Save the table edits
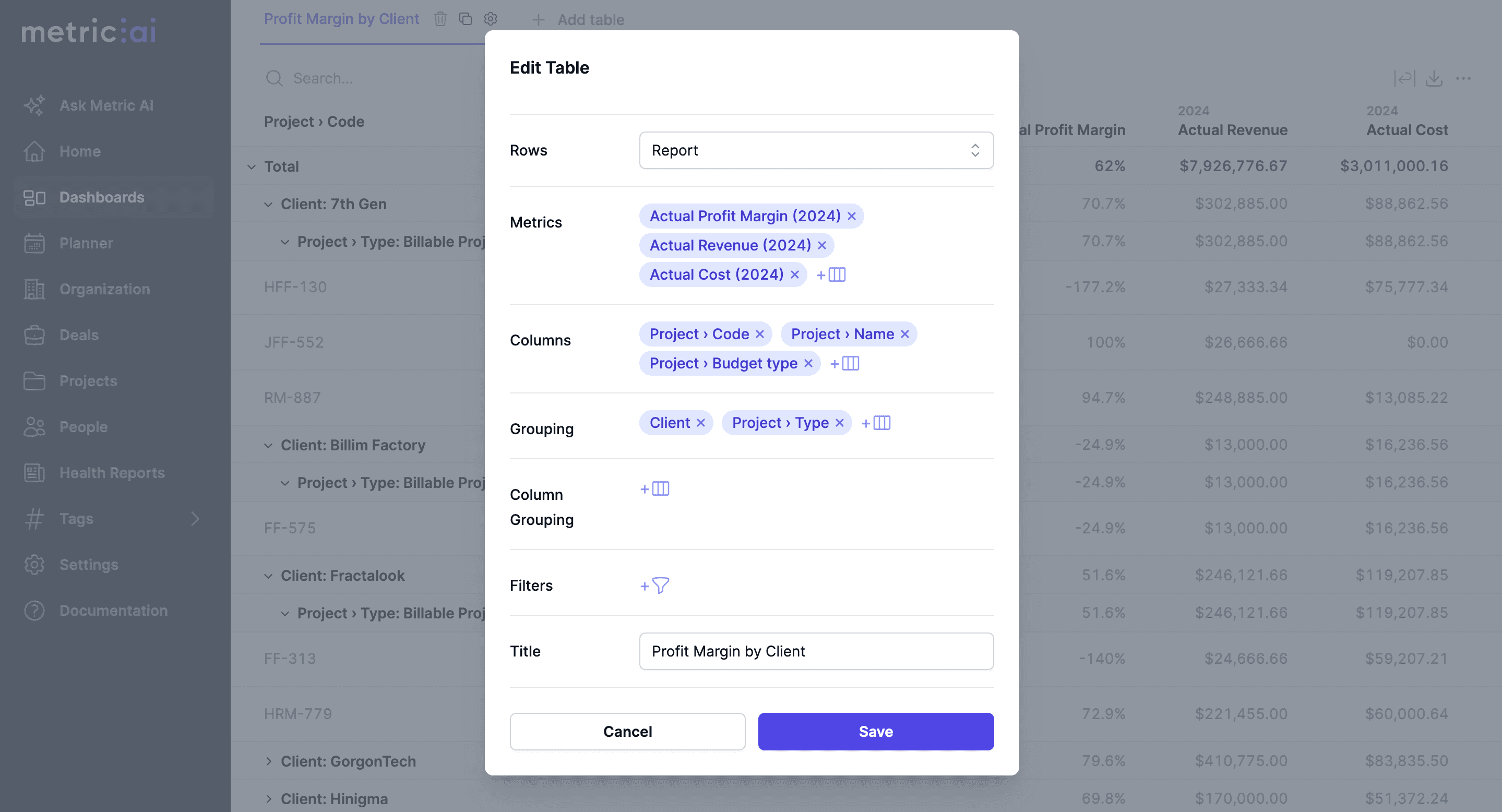 click(875, 732)
